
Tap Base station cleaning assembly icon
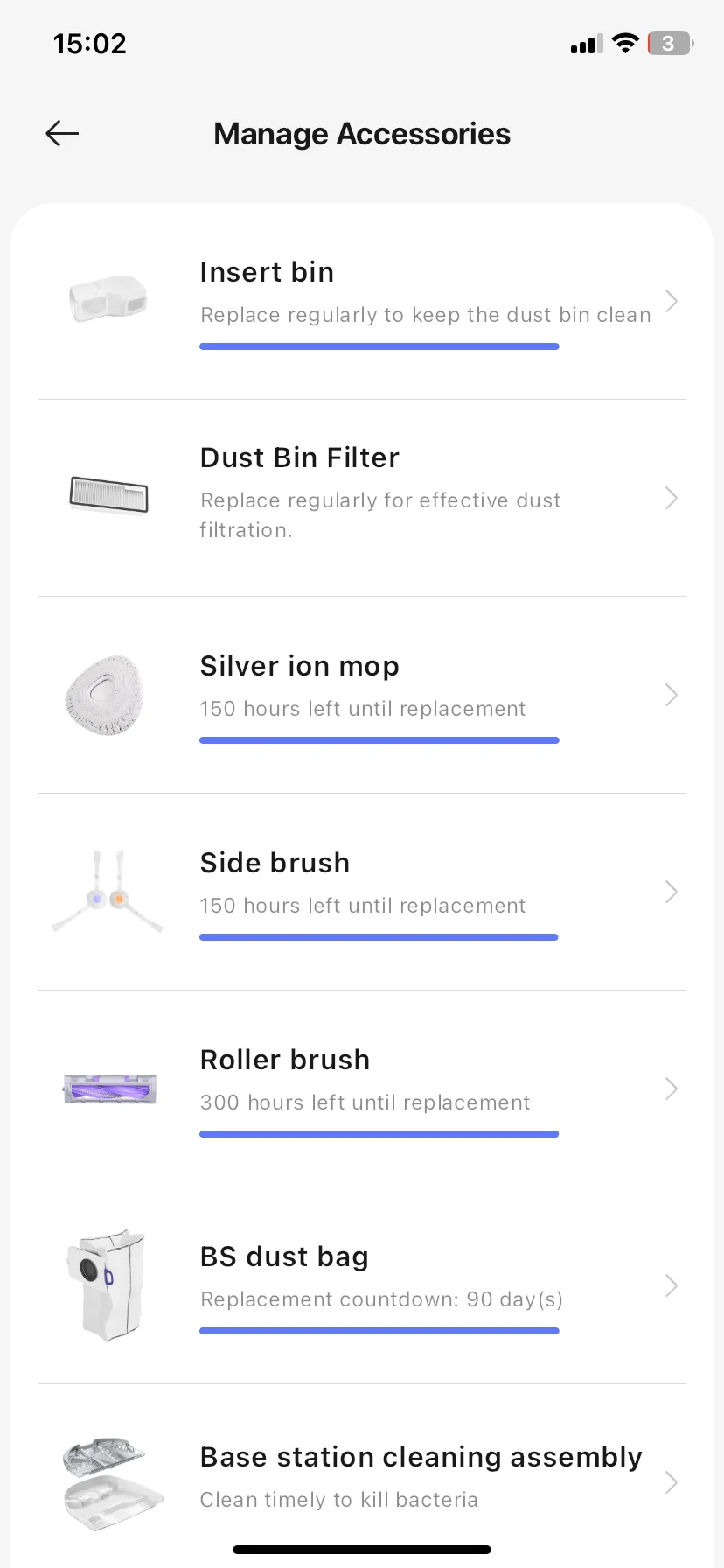point(111,1482)
